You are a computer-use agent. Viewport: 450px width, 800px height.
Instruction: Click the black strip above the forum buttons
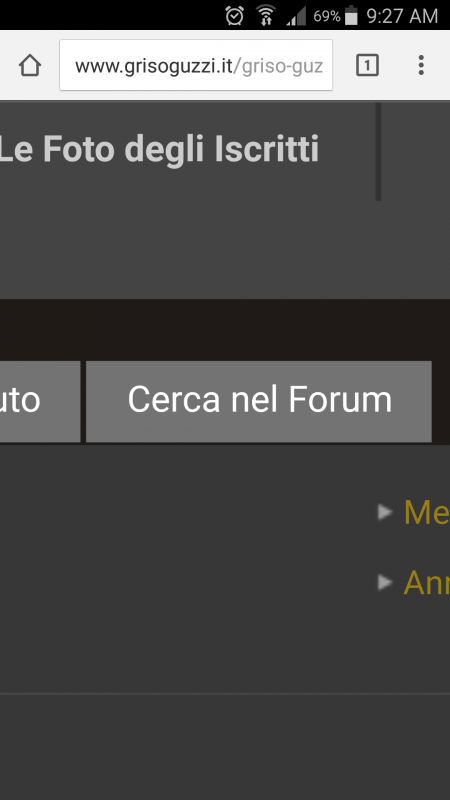click(225, 330)
